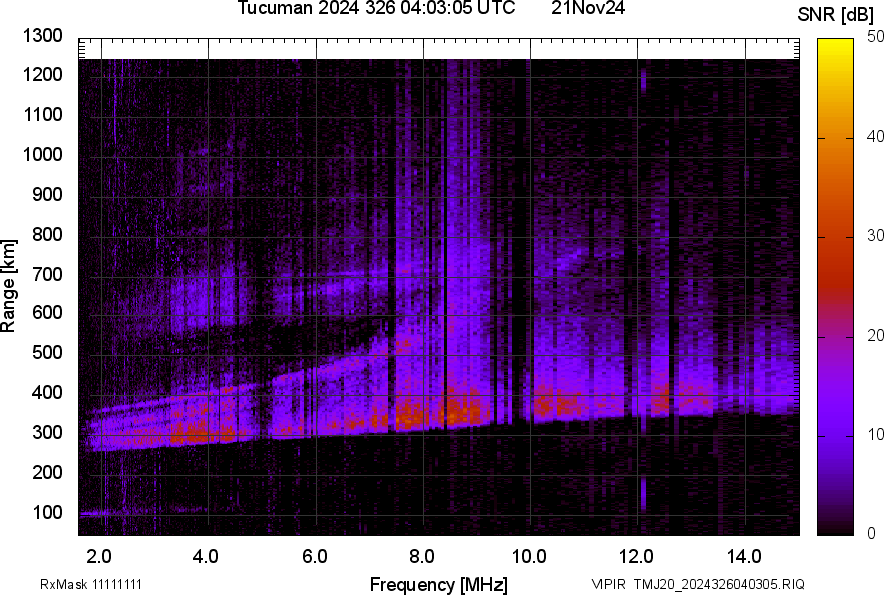Click the Tucuman timestamp title text

(x=376, y=9)
